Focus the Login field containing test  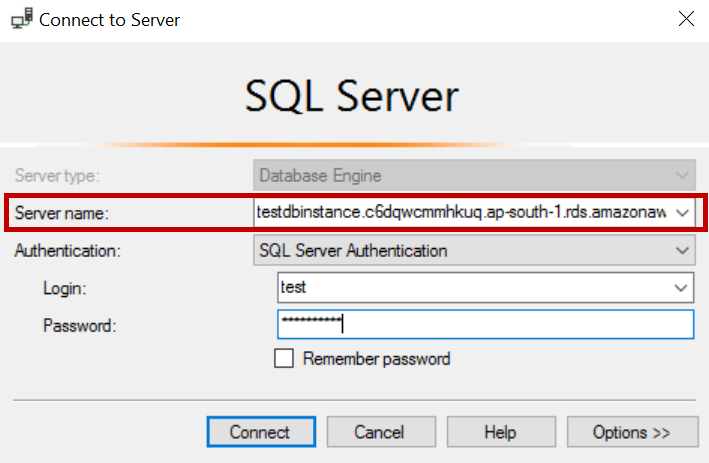(x=470, y=288)
